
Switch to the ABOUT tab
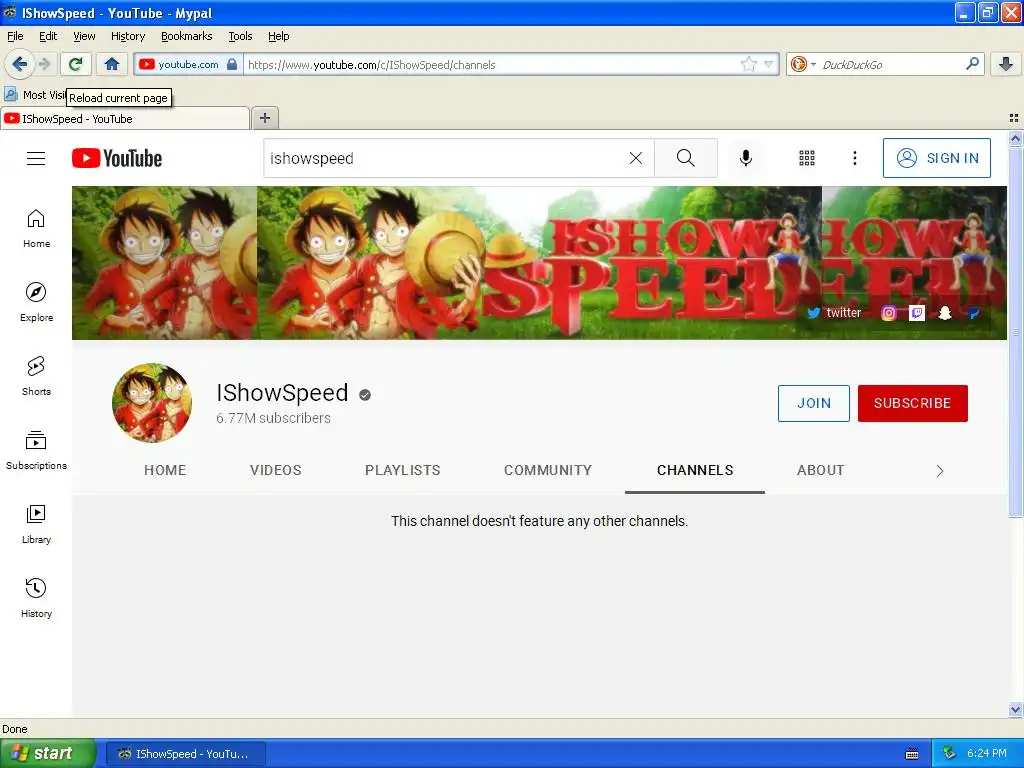[820, 470]
